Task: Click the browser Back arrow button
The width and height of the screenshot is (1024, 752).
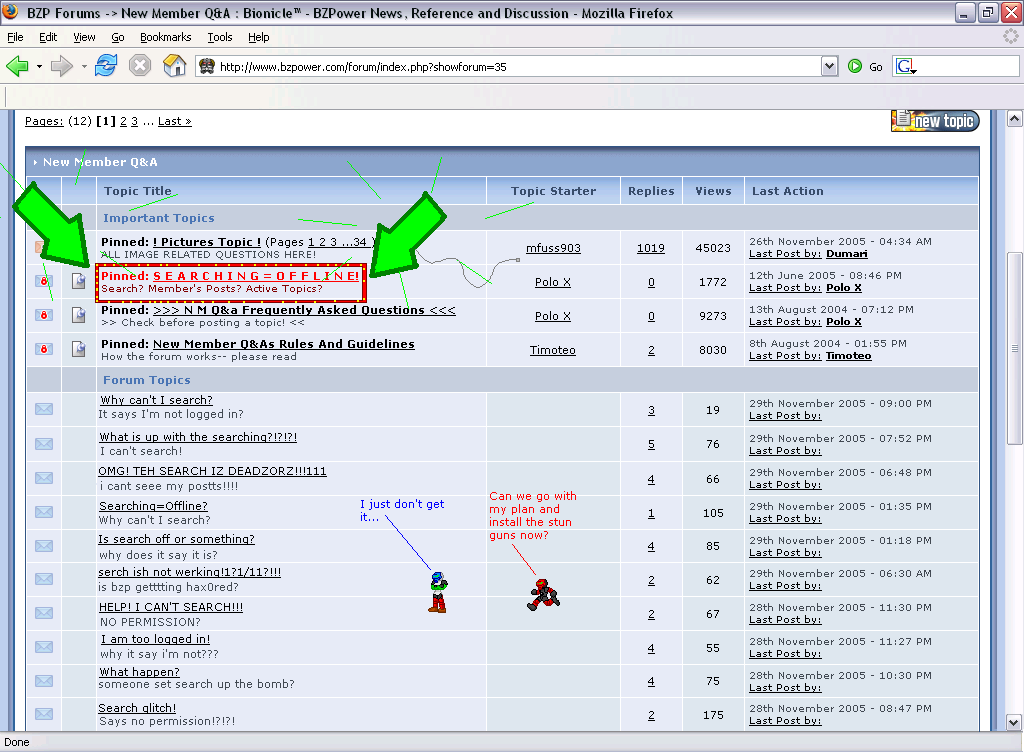Action: (x=17, y=66)
